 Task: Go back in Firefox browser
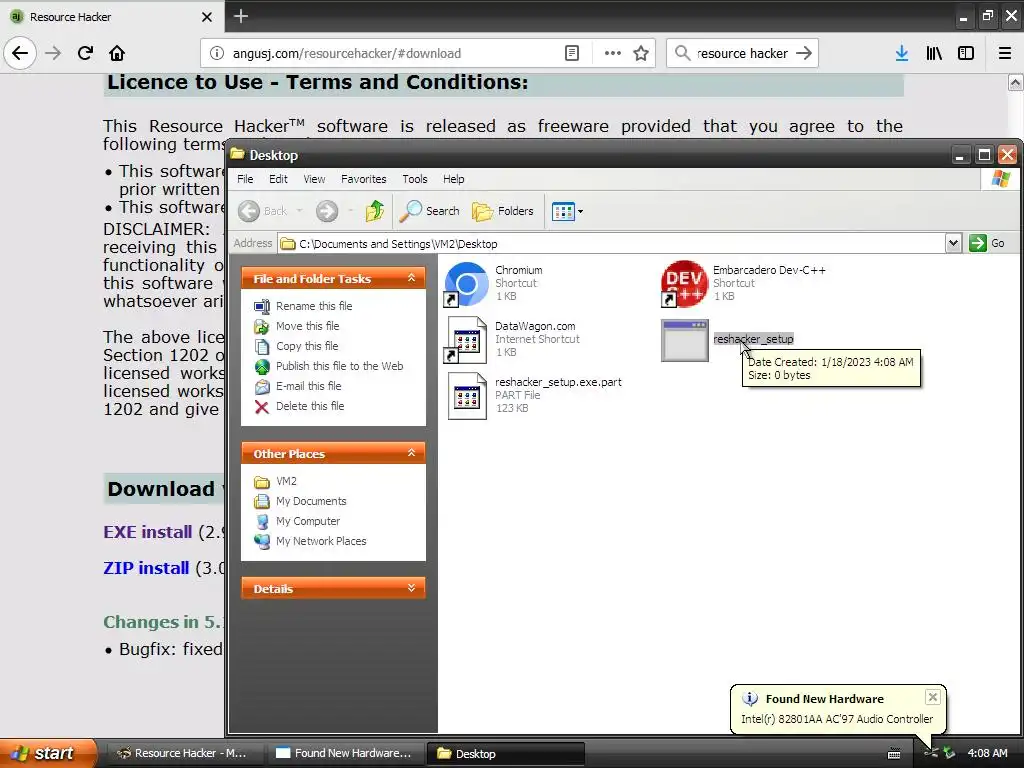coord(20,53)
